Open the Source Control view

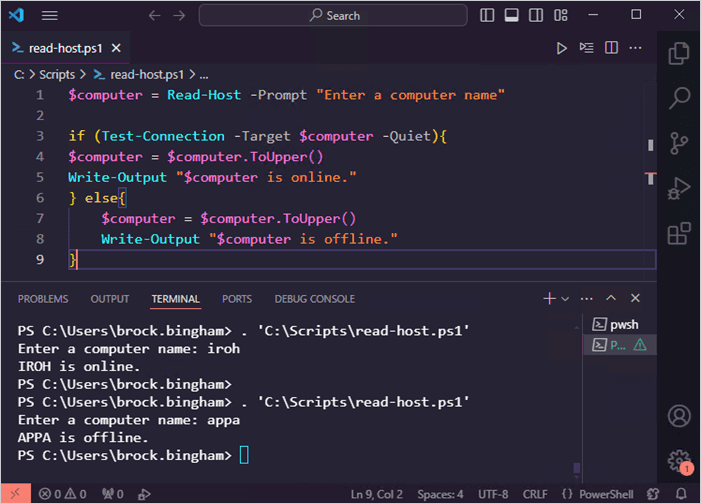coord(679,143)
